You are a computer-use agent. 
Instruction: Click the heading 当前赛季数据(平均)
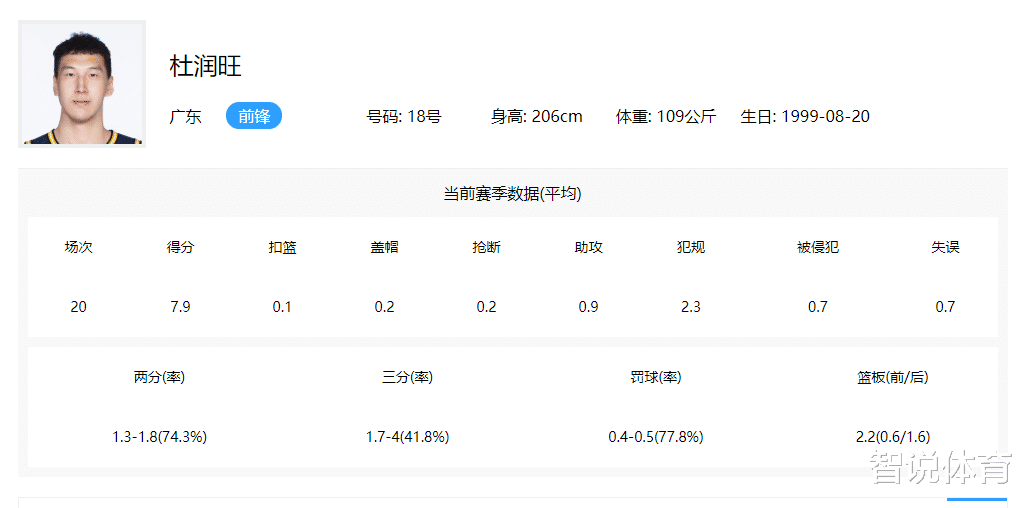pyautogui.click(x=512, y=194)
